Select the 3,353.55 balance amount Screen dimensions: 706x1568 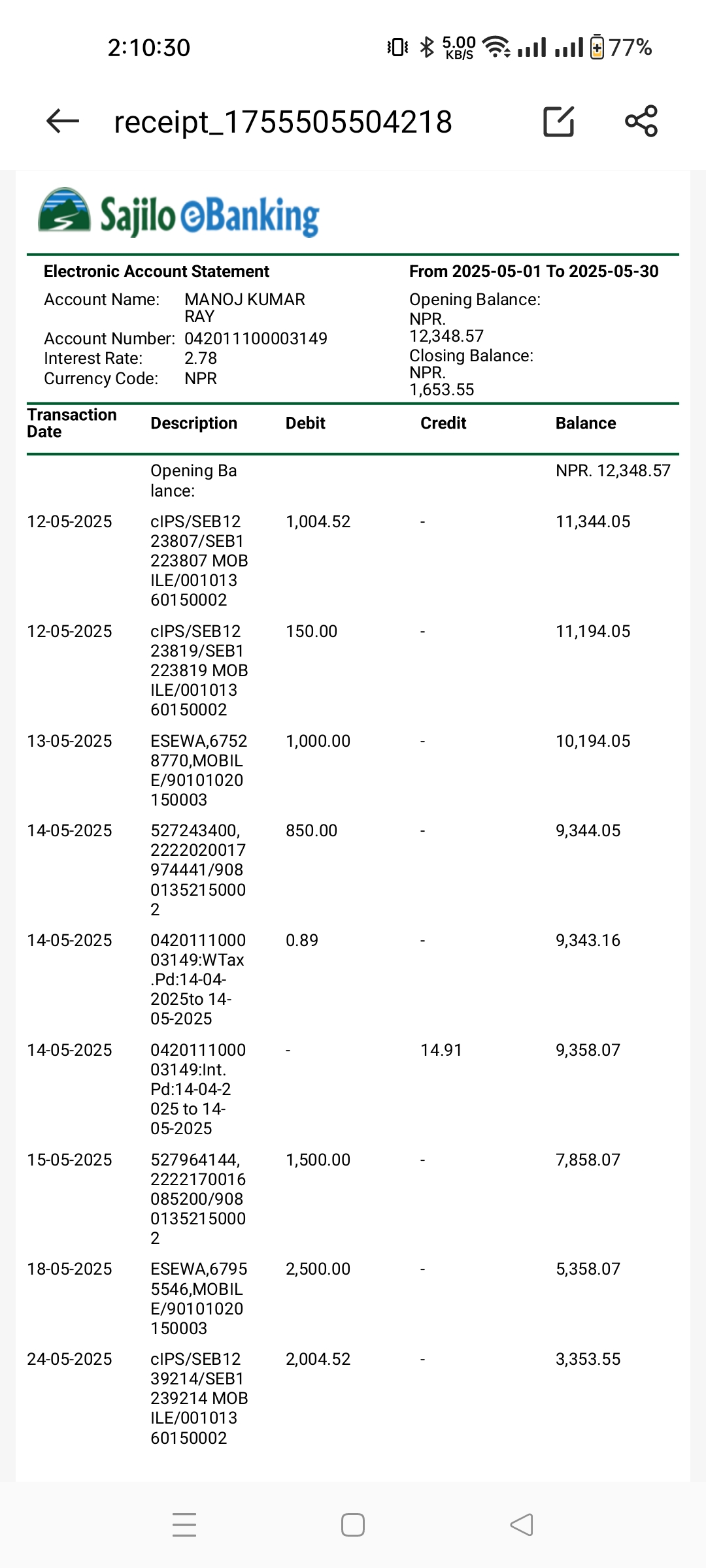pos(588,1359)
